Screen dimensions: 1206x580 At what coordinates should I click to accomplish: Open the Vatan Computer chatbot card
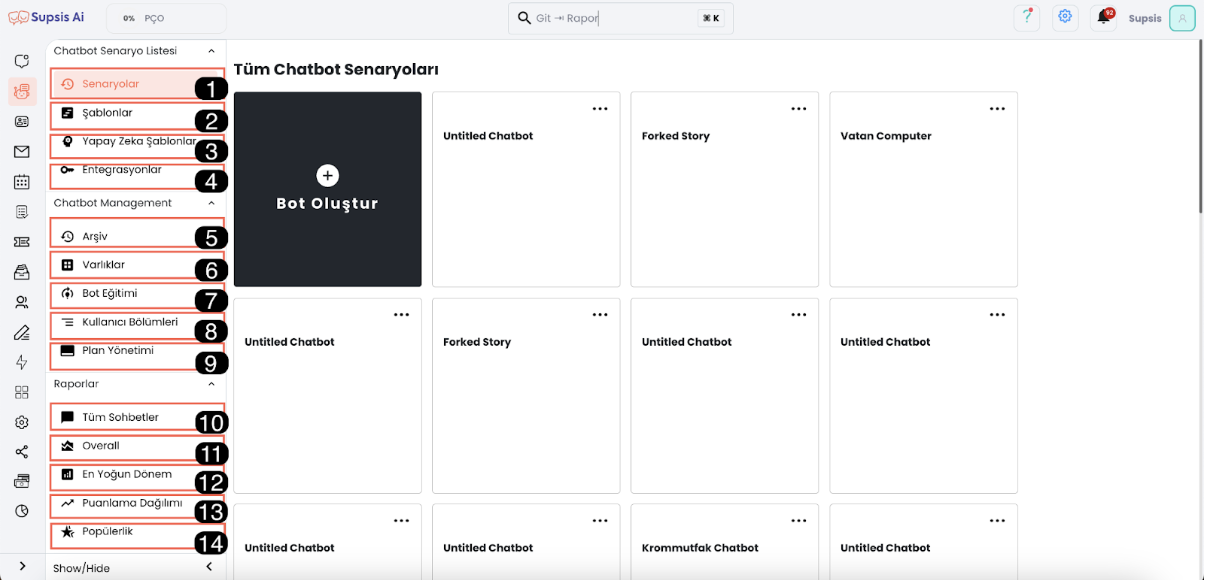(x=923, y=189)
